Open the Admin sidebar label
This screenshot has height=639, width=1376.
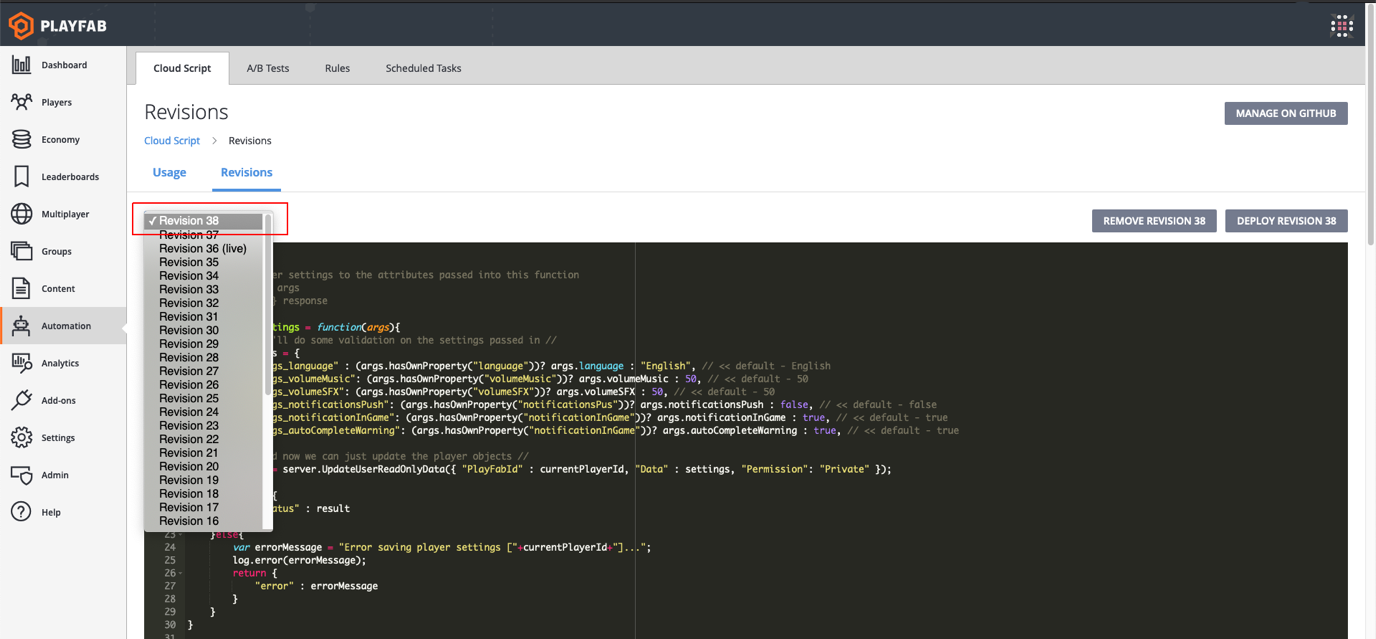(x=55, y=475)
